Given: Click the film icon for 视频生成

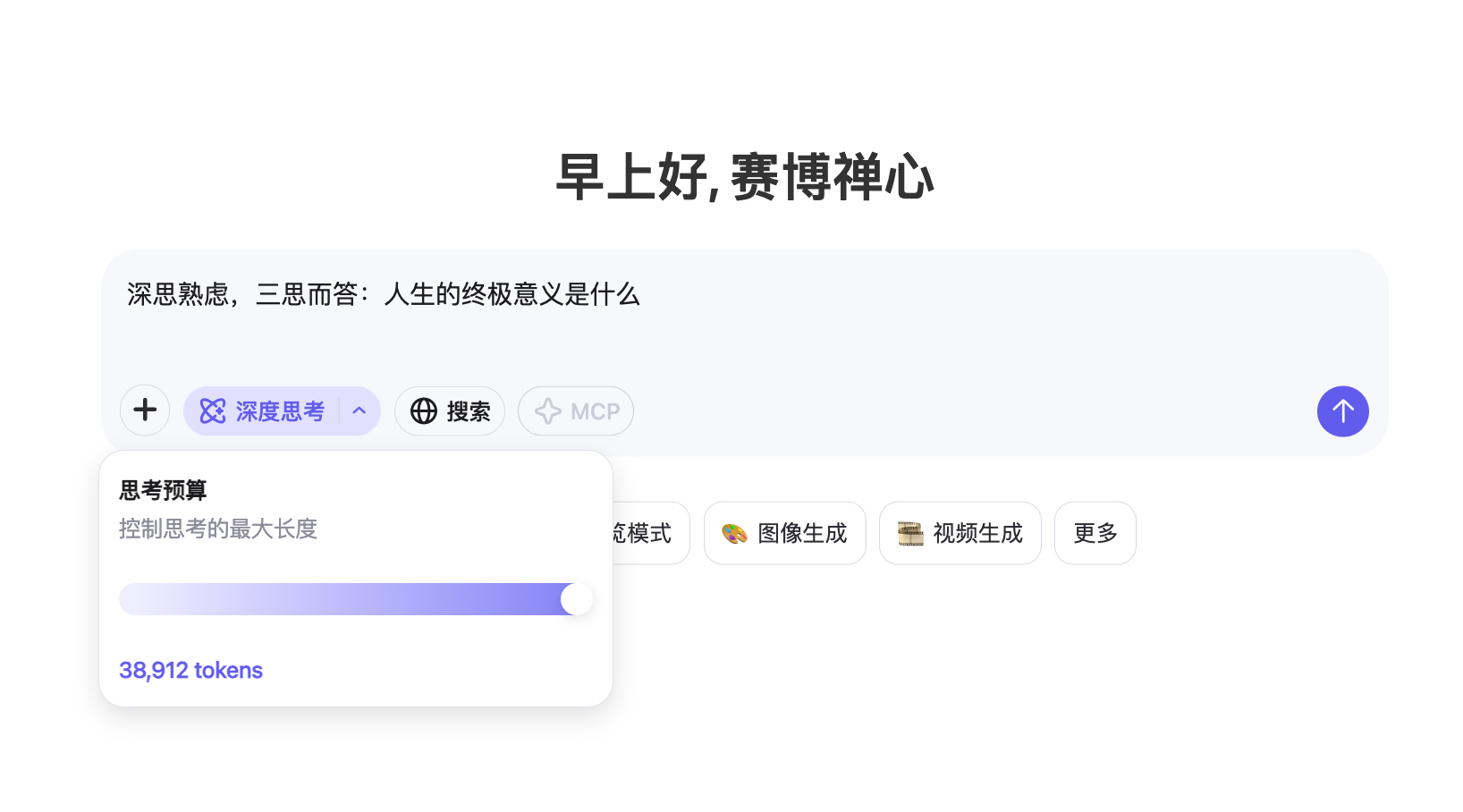Looking at the screenshot, I should coord(910,534).
